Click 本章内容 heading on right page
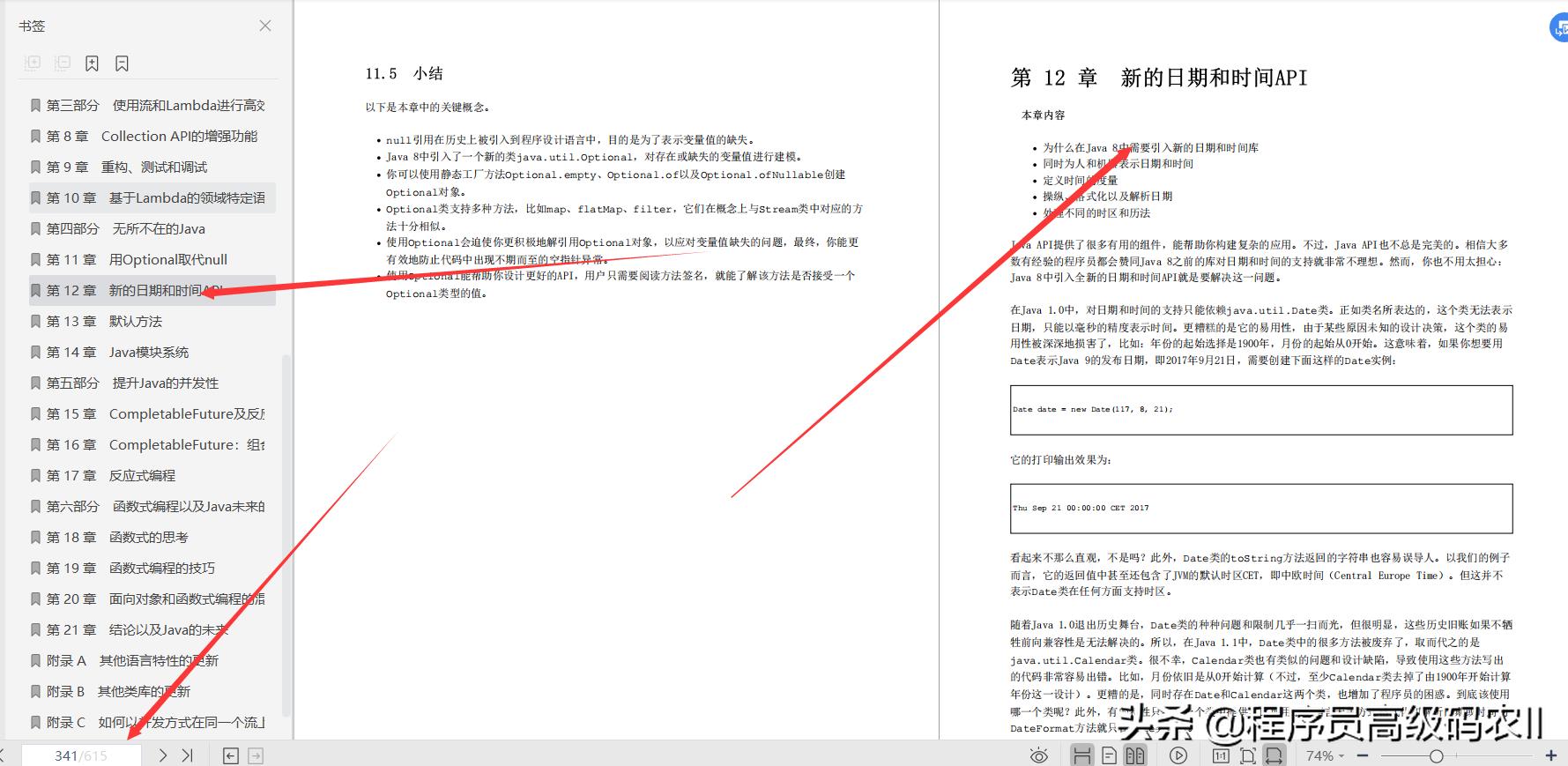The height and width of the screenshot is (766, 1568). [1043, 115]
